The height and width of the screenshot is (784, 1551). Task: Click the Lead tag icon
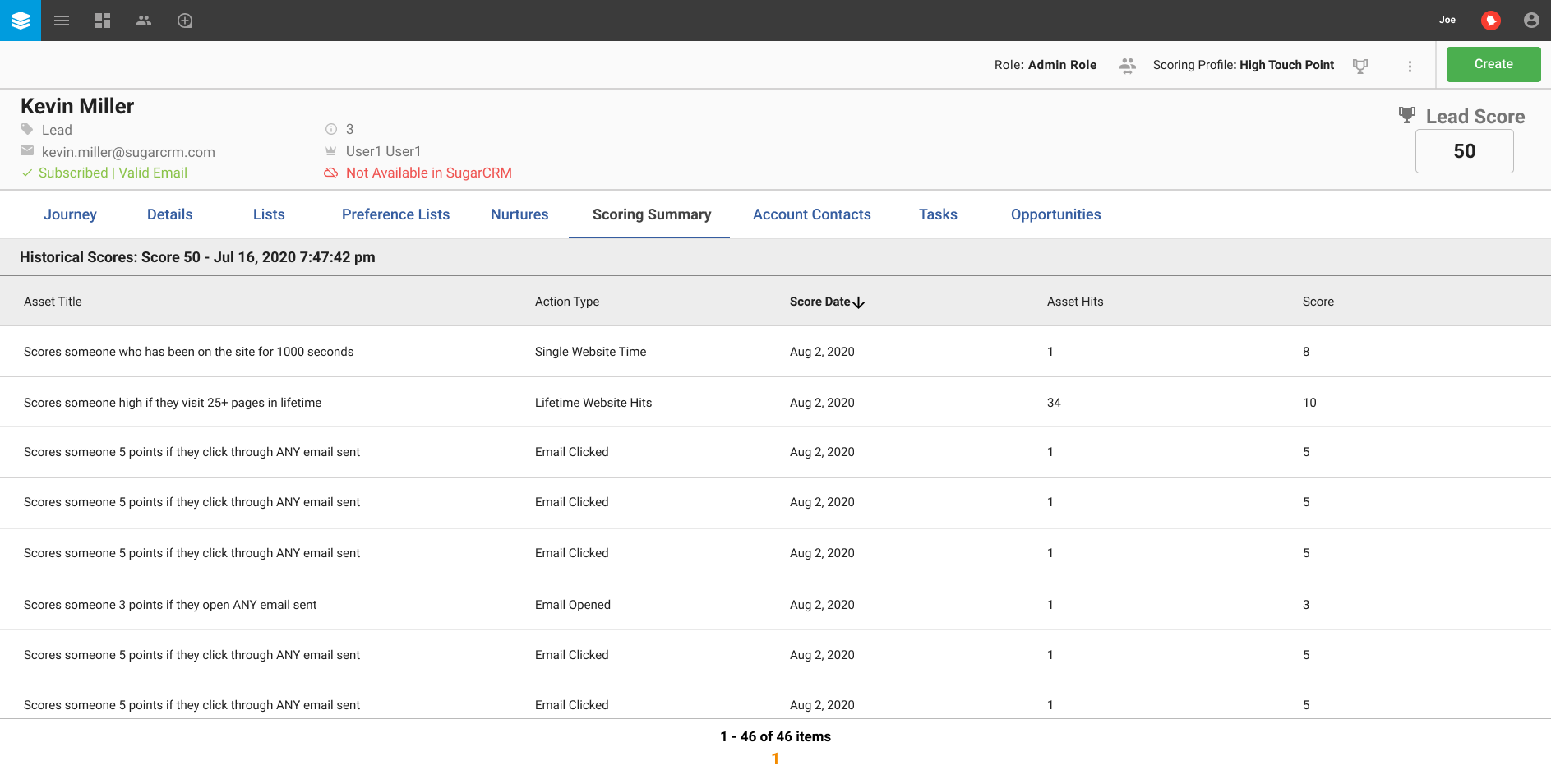tap(27, 129)
